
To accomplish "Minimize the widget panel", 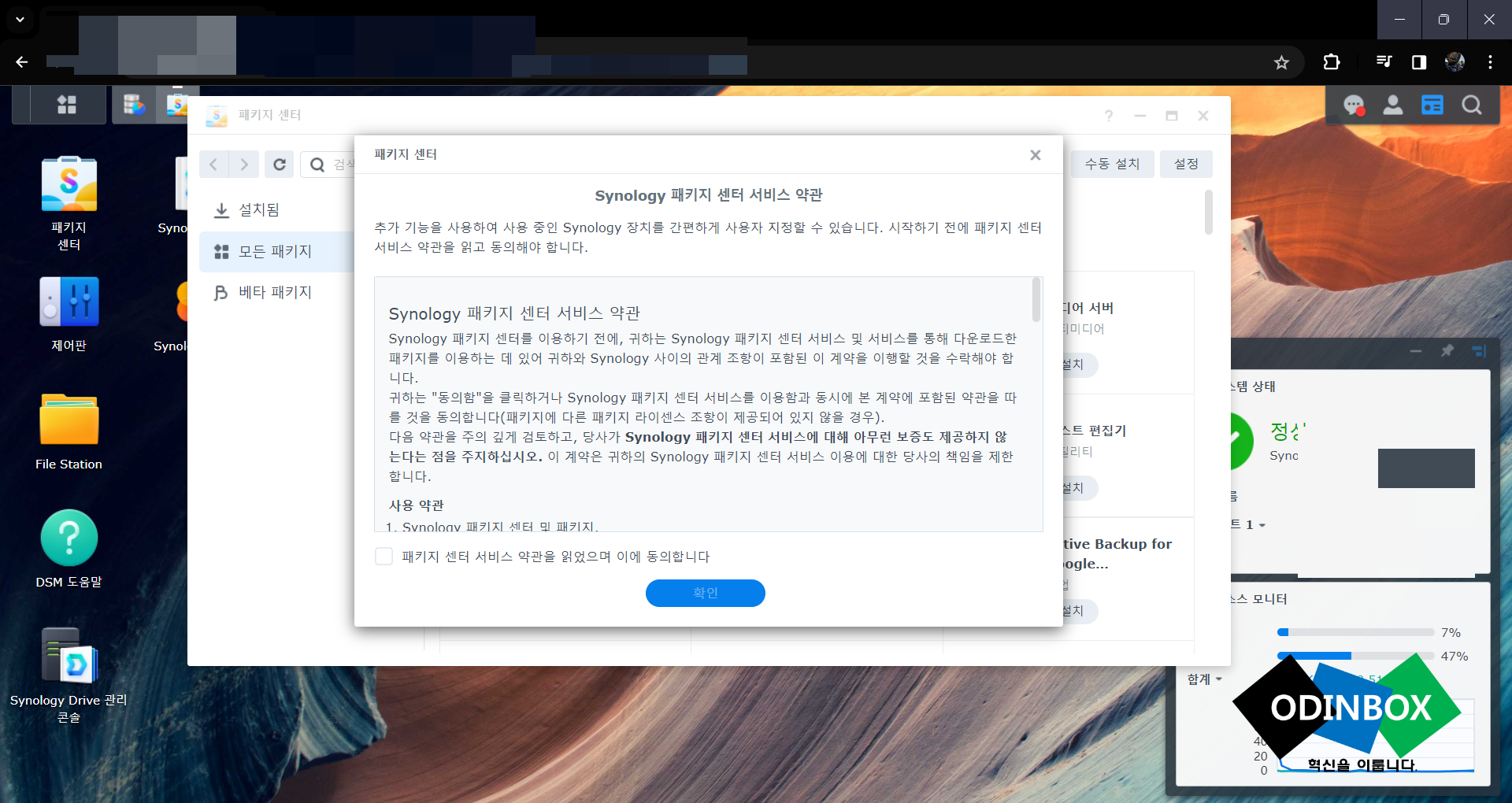I will [x=1416, y=350].
